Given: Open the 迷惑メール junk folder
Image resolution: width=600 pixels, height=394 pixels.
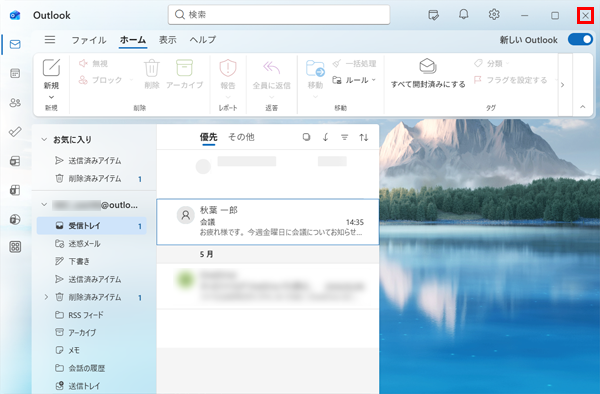Looking at the screenshot, I should (92, 244).
